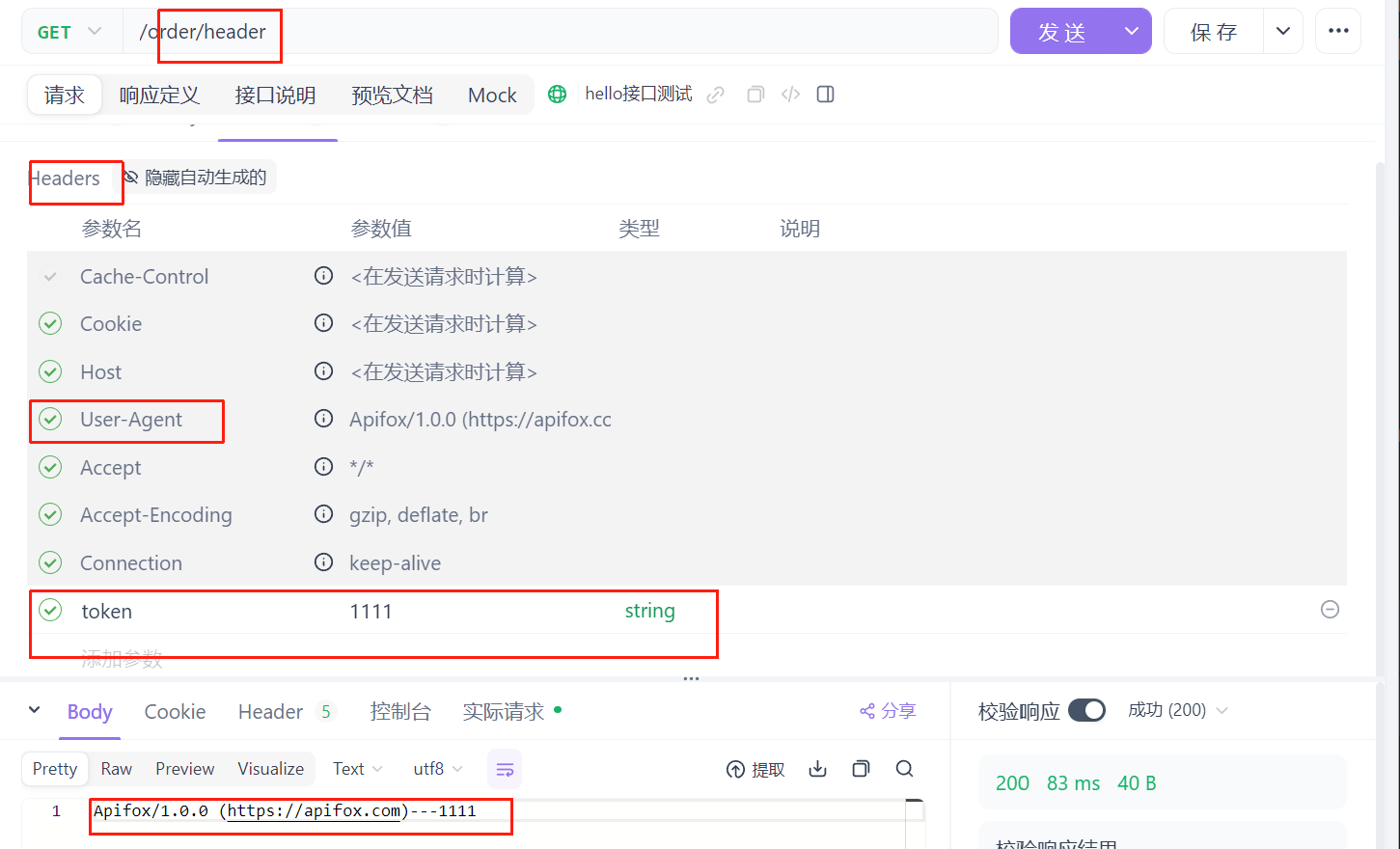This screenshot has height=849, width=1400.
Task: Open the GET method dropdown
Action: [71, 32]
